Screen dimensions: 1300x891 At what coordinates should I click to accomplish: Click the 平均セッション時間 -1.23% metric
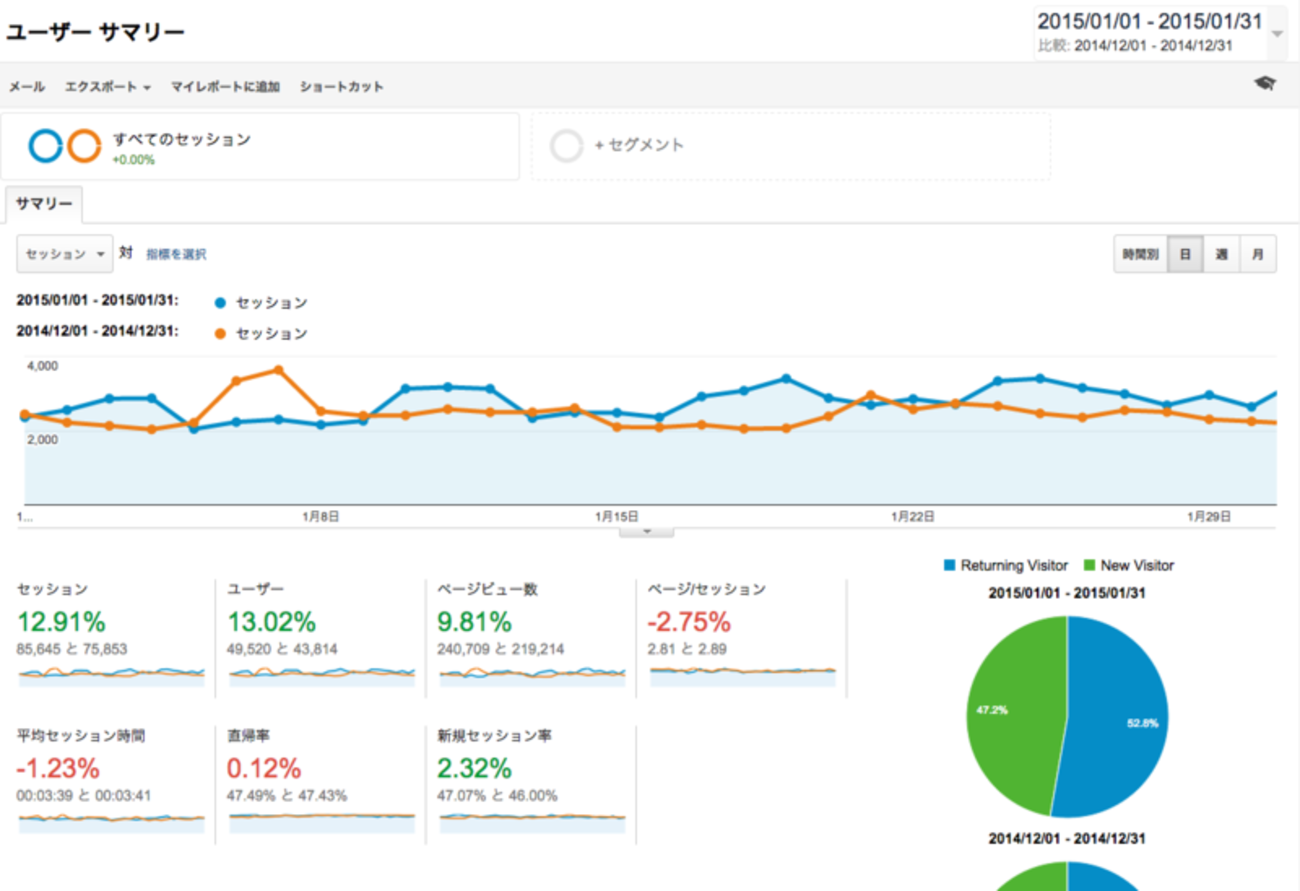tap(58, 768)
